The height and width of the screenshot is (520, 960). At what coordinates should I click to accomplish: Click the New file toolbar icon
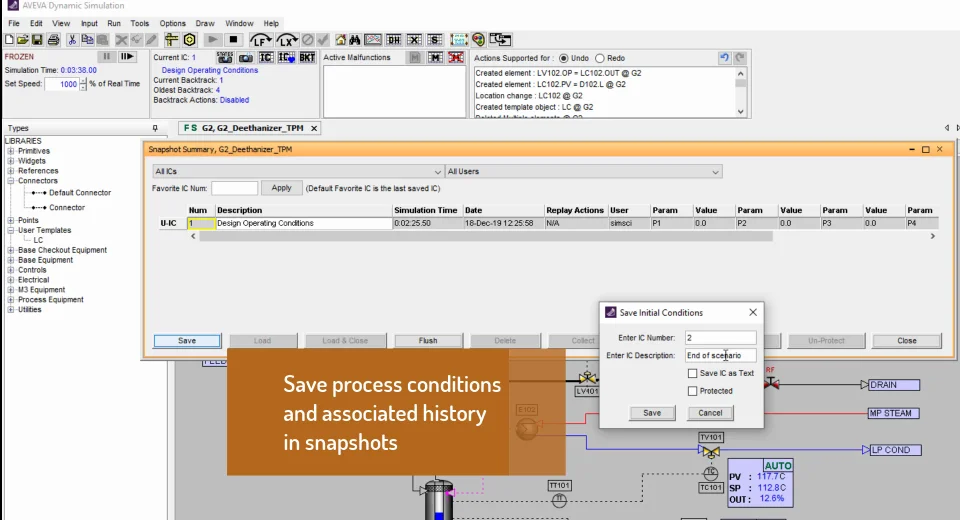click(x=9, y=40)
